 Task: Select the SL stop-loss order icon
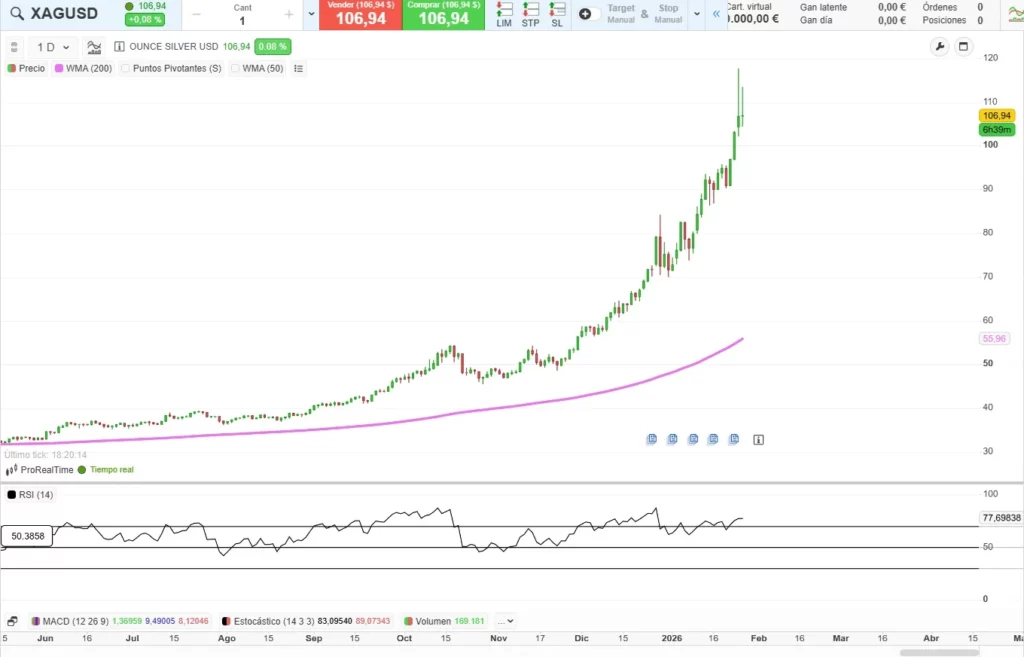tap(557, 15)
